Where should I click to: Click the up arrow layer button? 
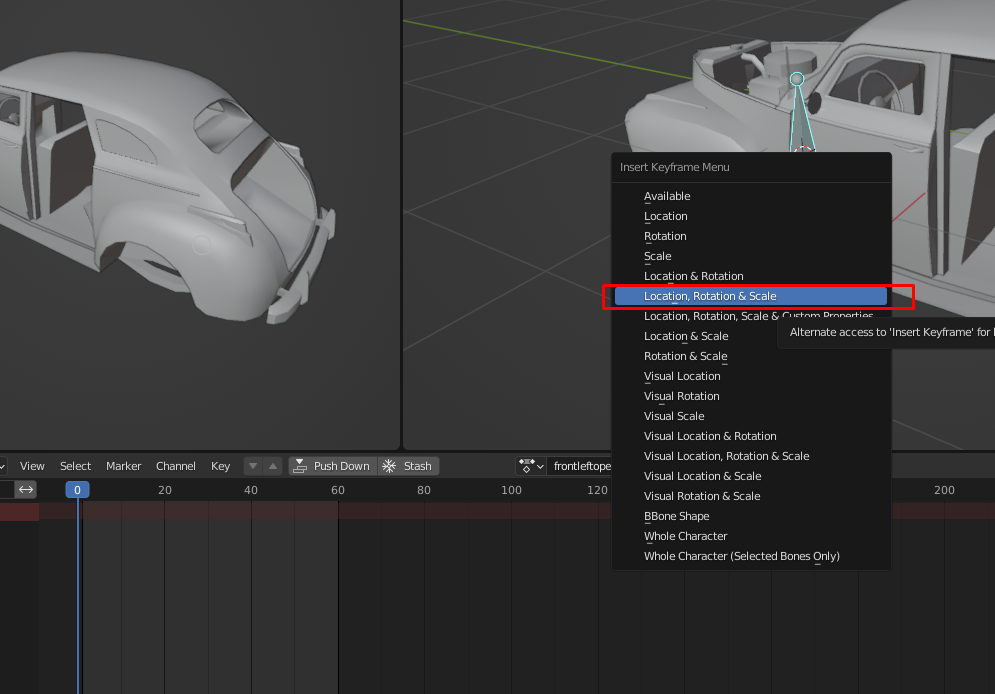[x=273, y=466]
